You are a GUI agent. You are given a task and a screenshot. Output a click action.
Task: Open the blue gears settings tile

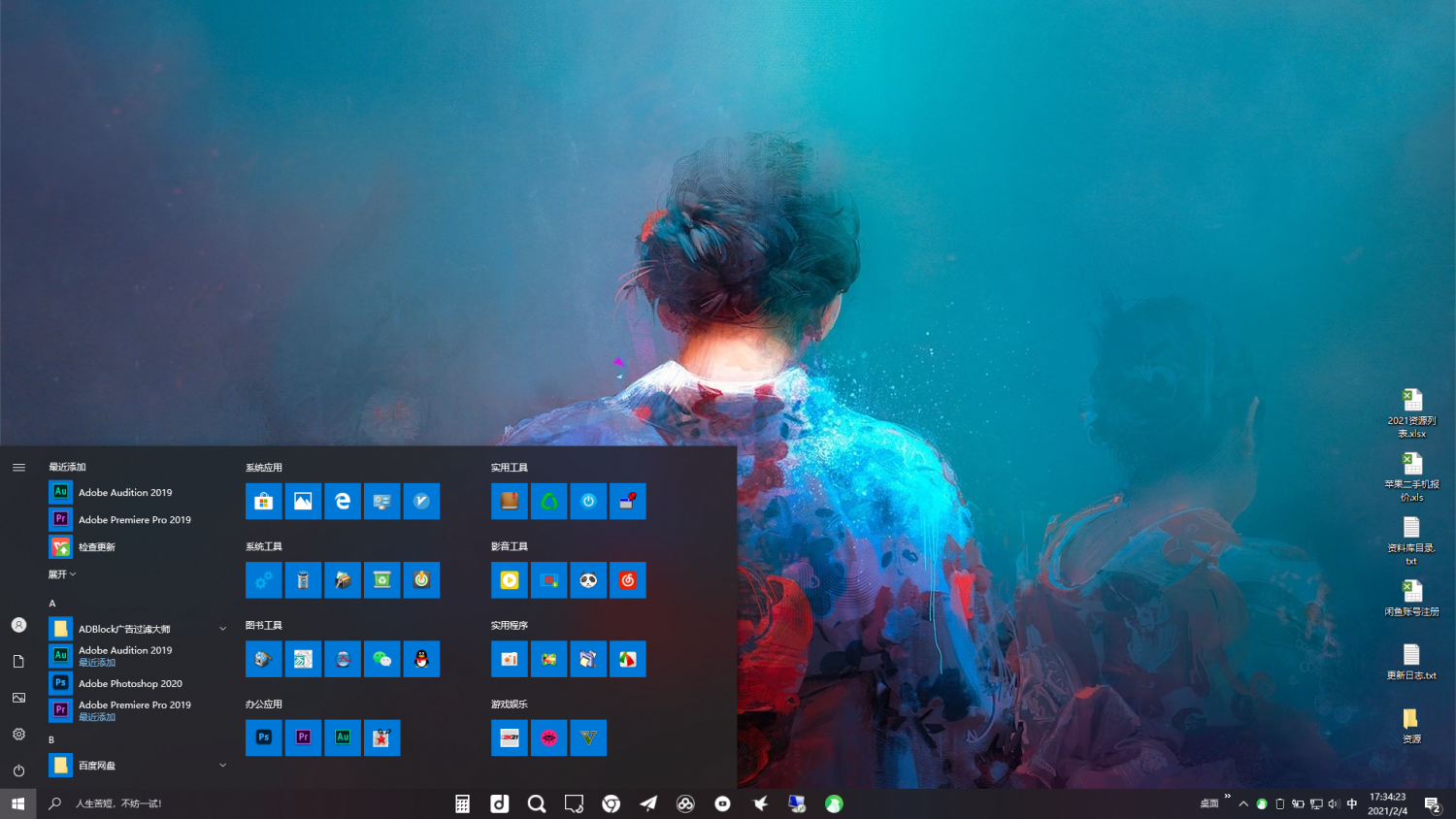[264, 580]
